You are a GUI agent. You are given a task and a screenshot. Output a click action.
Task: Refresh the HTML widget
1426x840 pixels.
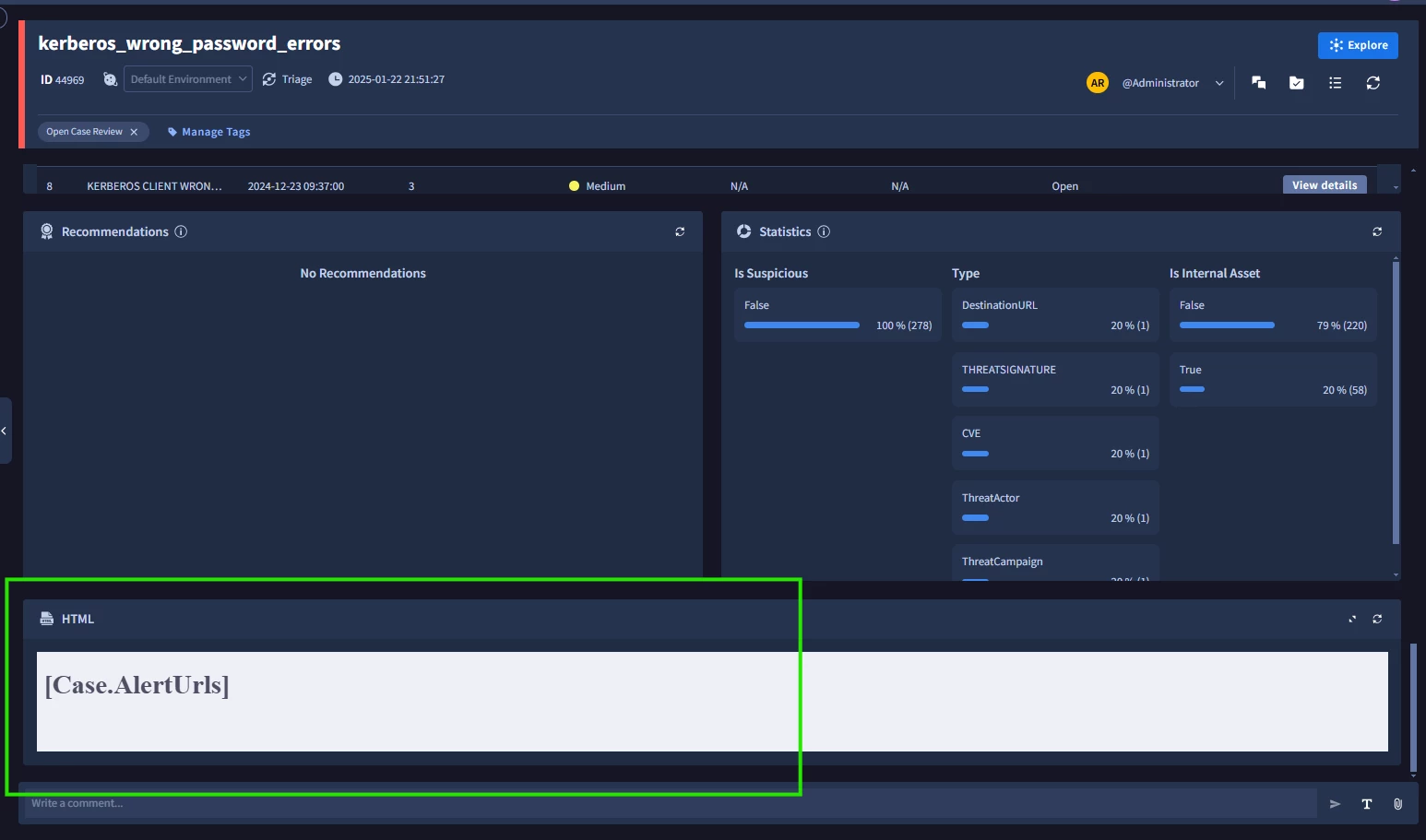click(x=1377, y=619)
